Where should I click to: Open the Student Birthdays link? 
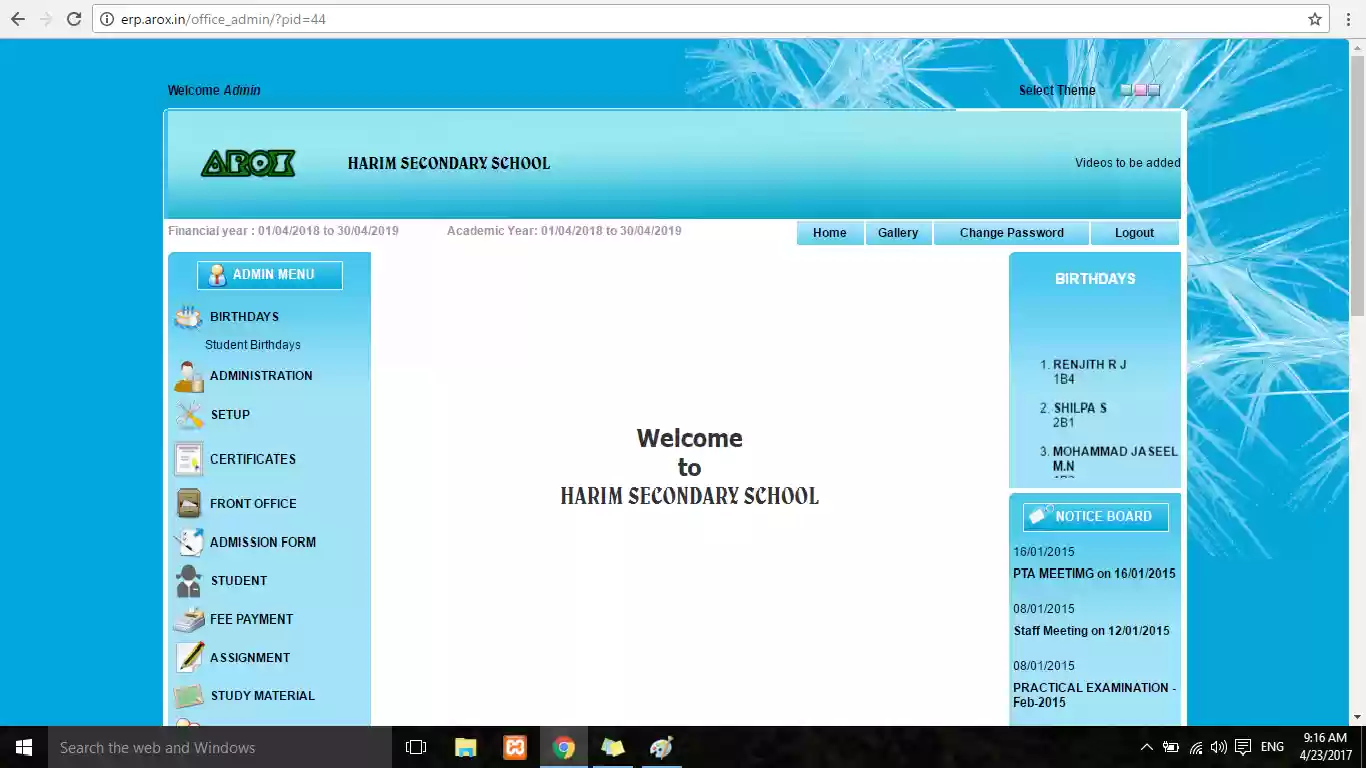(x=253, y=345)
